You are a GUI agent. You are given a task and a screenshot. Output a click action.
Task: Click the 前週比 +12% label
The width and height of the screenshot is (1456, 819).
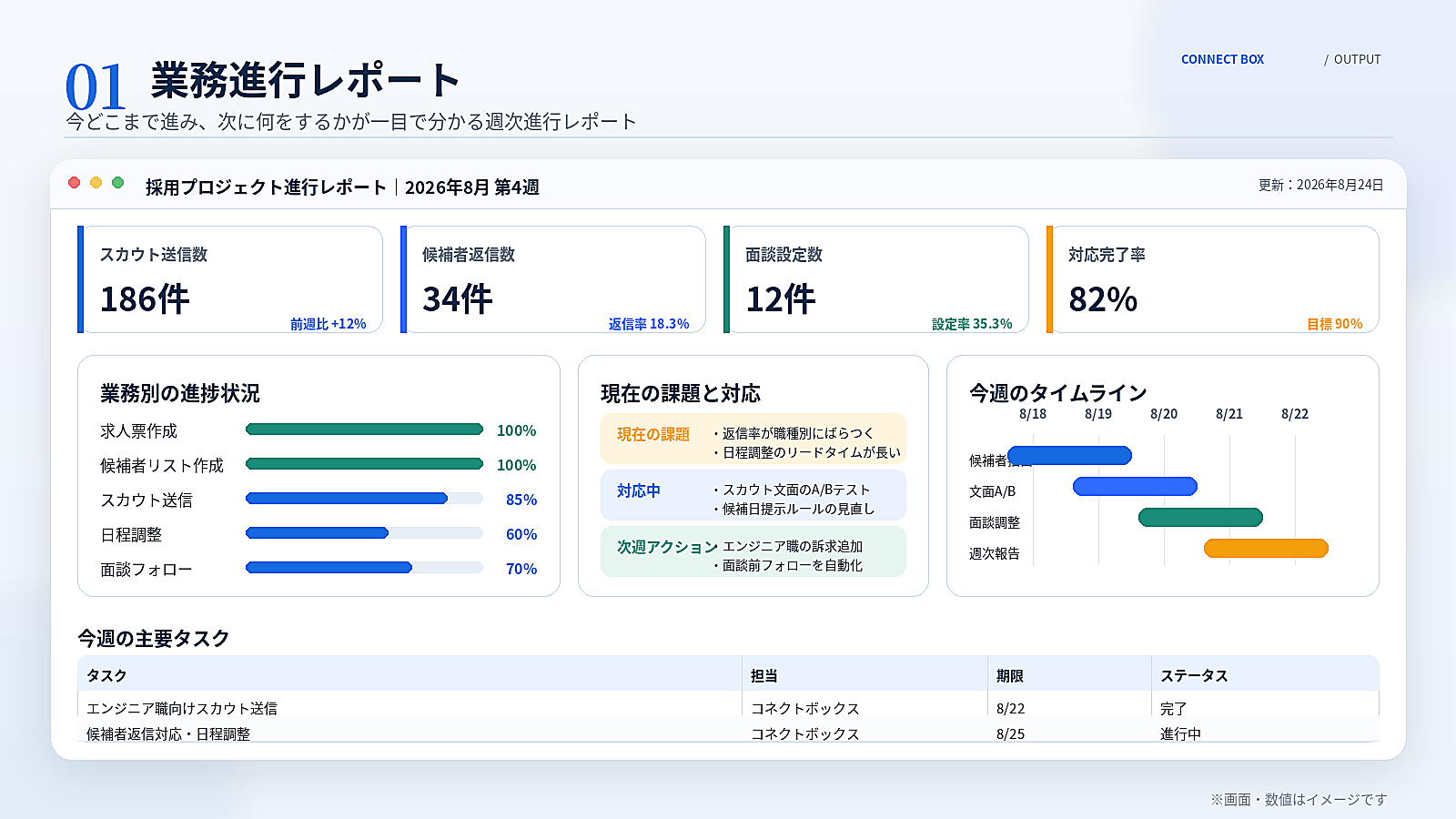coord(329,324)
